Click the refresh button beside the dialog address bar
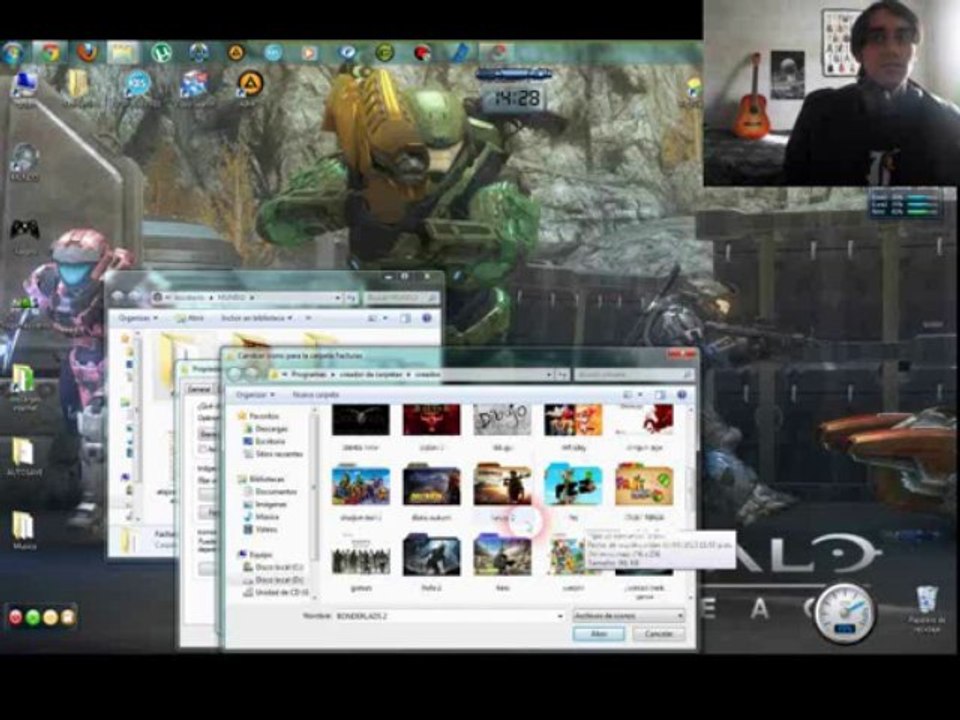The image size is (960, 720). click(562, 374)
